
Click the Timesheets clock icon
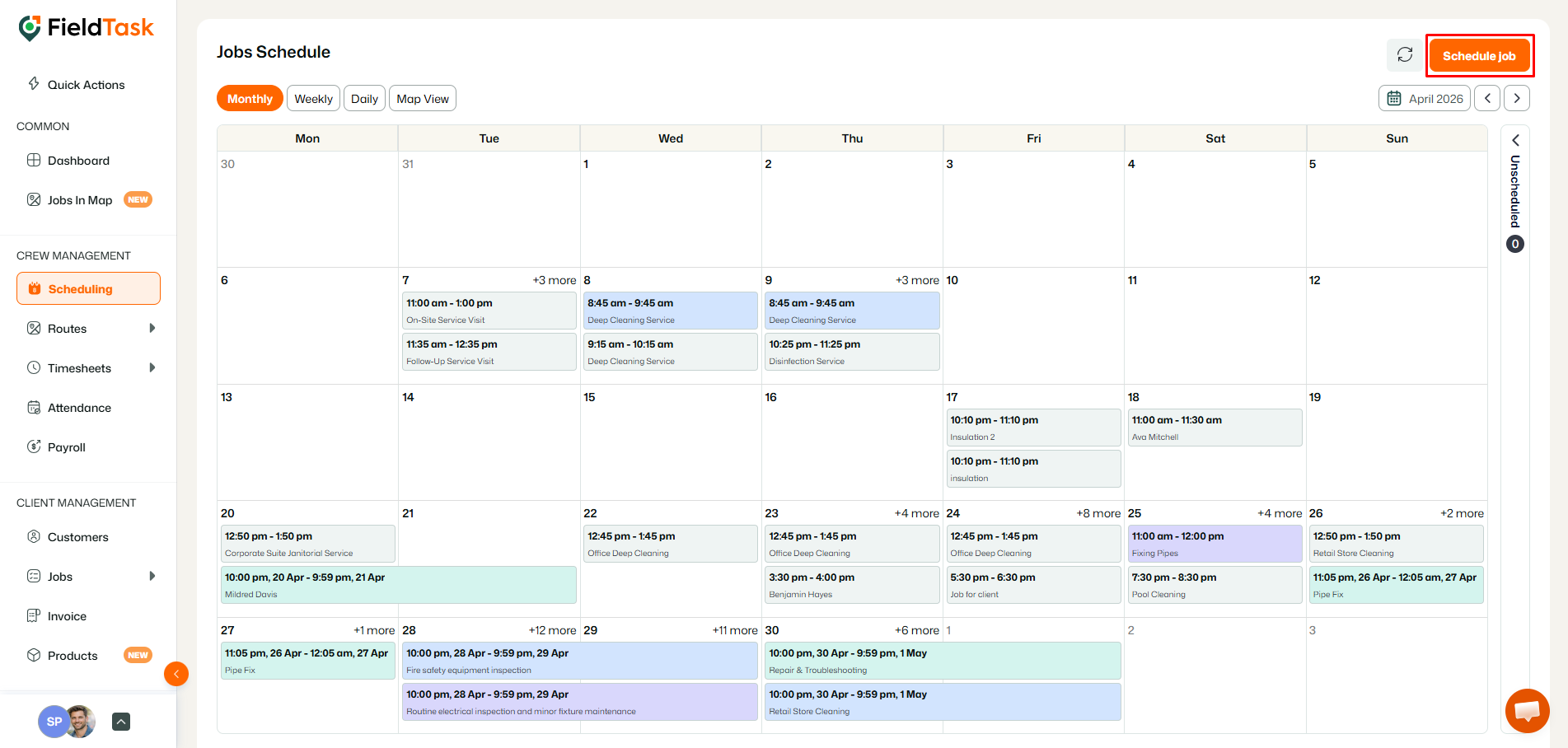tap(34, 367)
